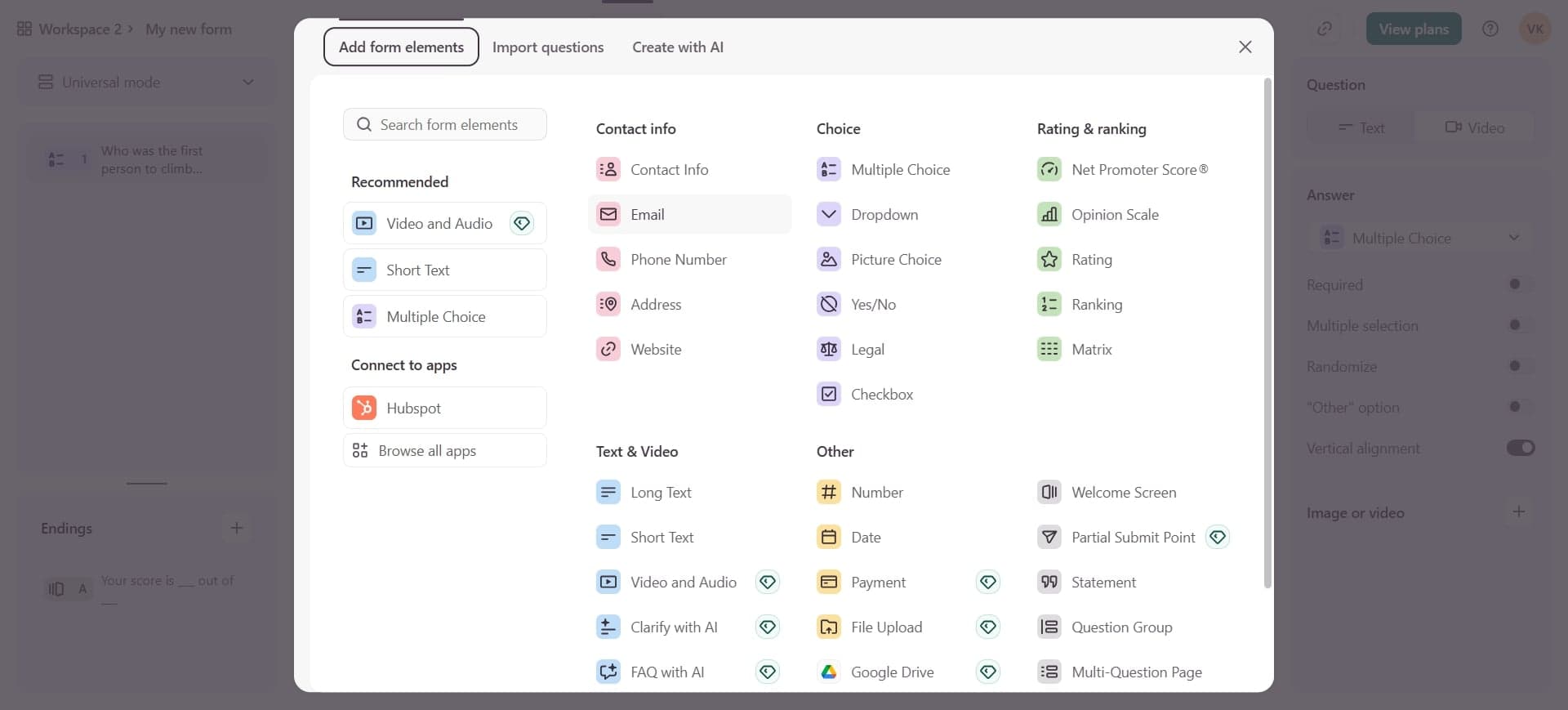Click the View plans button
Image resolution: width=1568 pixels, height=710 pixels.
(1414, 29)
